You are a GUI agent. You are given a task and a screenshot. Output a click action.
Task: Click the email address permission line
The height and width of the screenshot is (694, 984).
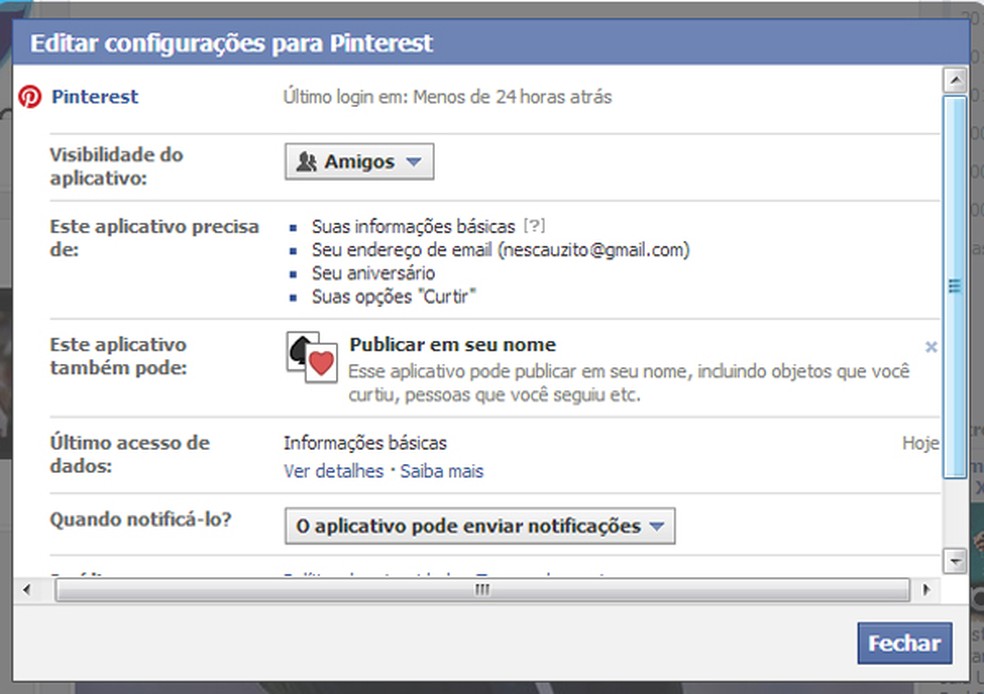click(x=501, y=250)
